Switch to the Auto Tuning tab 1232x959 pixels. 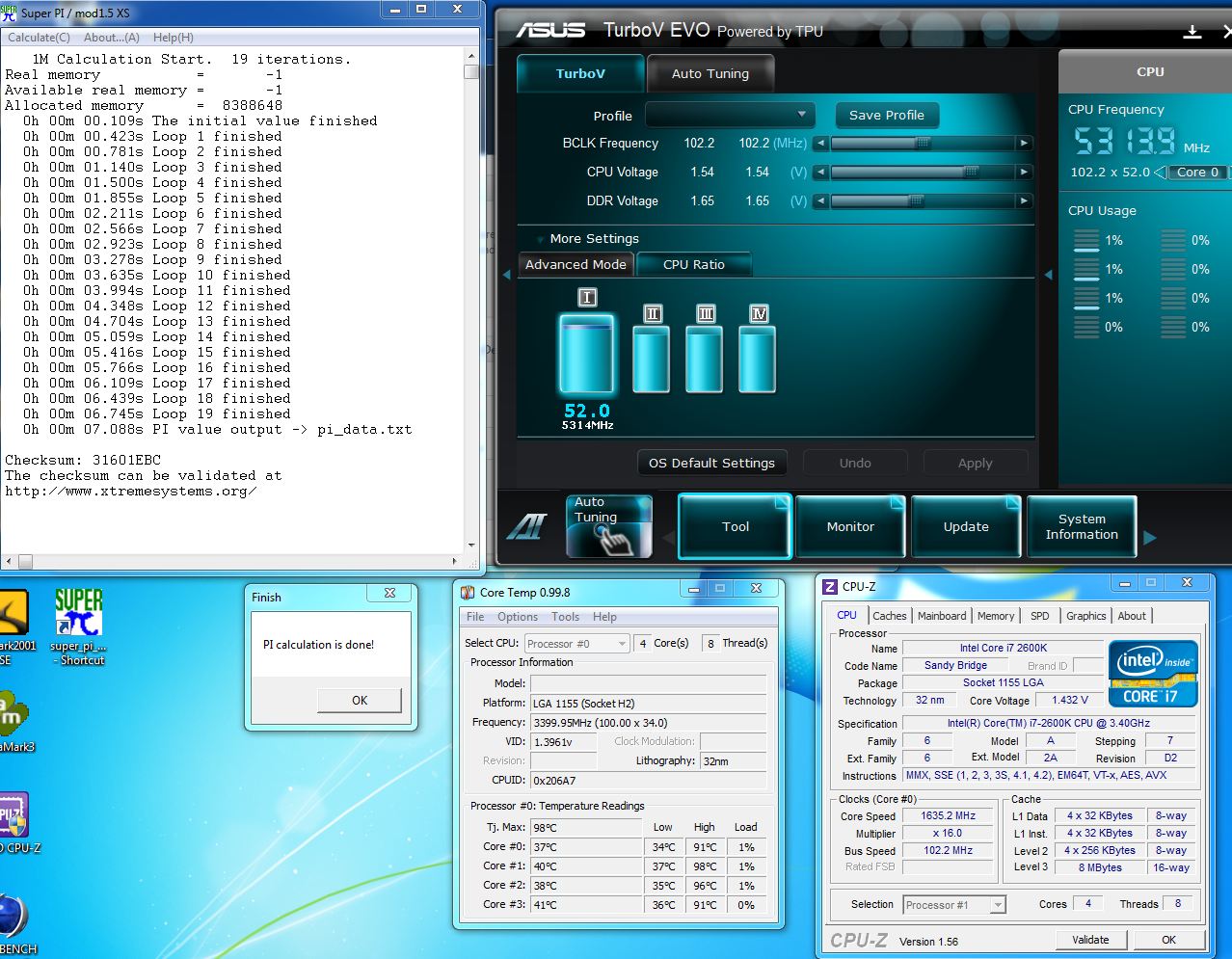pyautogui.click(x=710, y=73)
